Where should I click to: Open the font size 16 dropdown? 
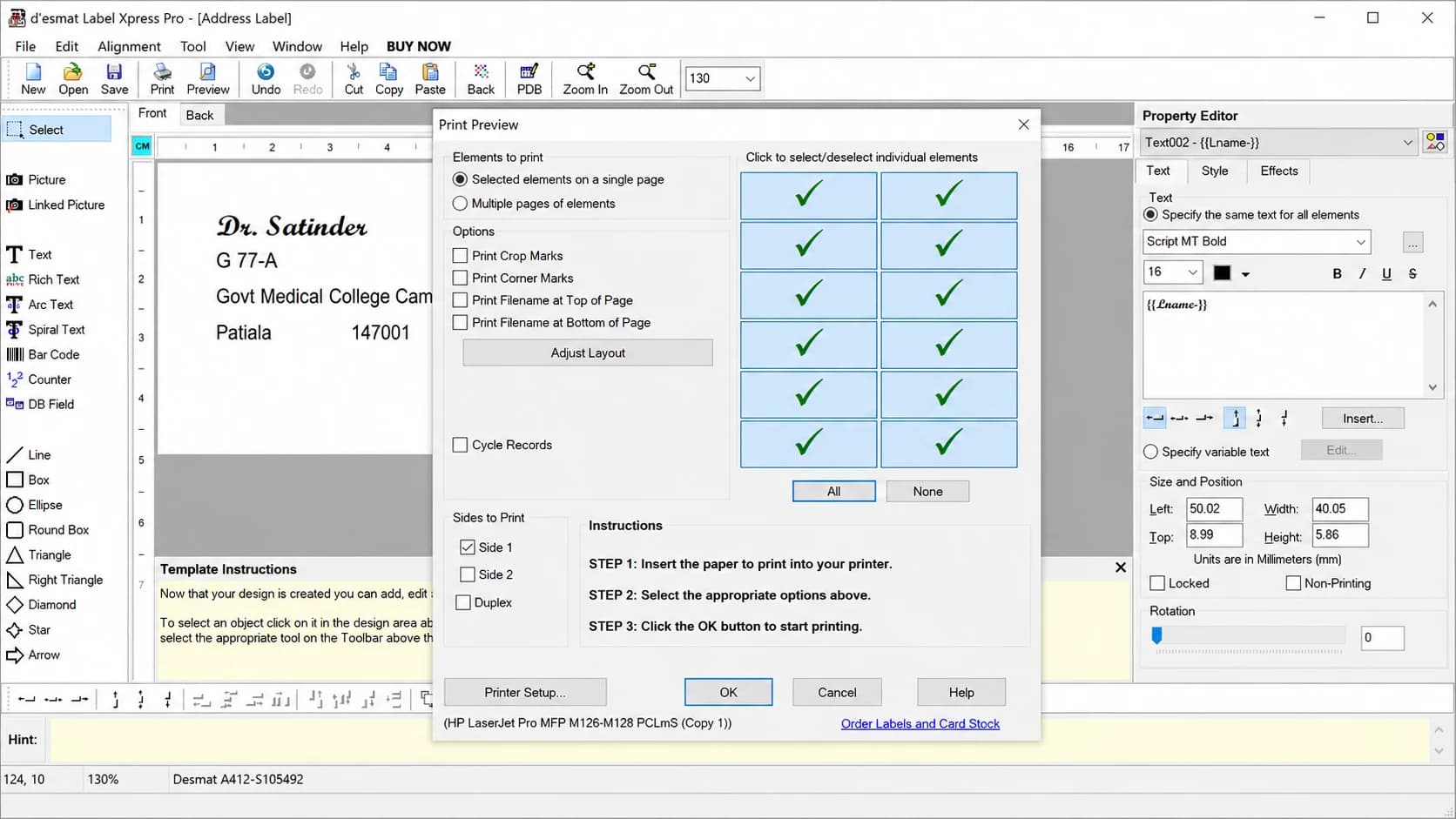(1193, 272)
